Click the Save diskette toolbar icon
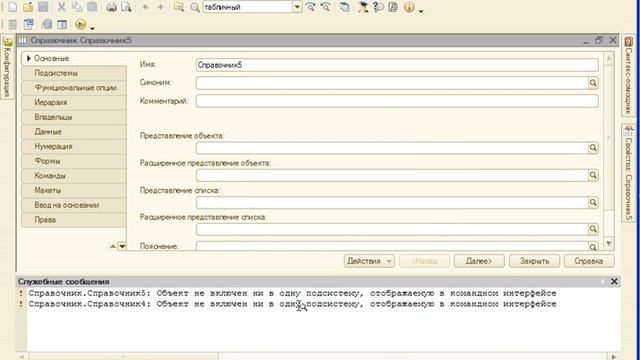Screen dimensions: 640x360 43,7
